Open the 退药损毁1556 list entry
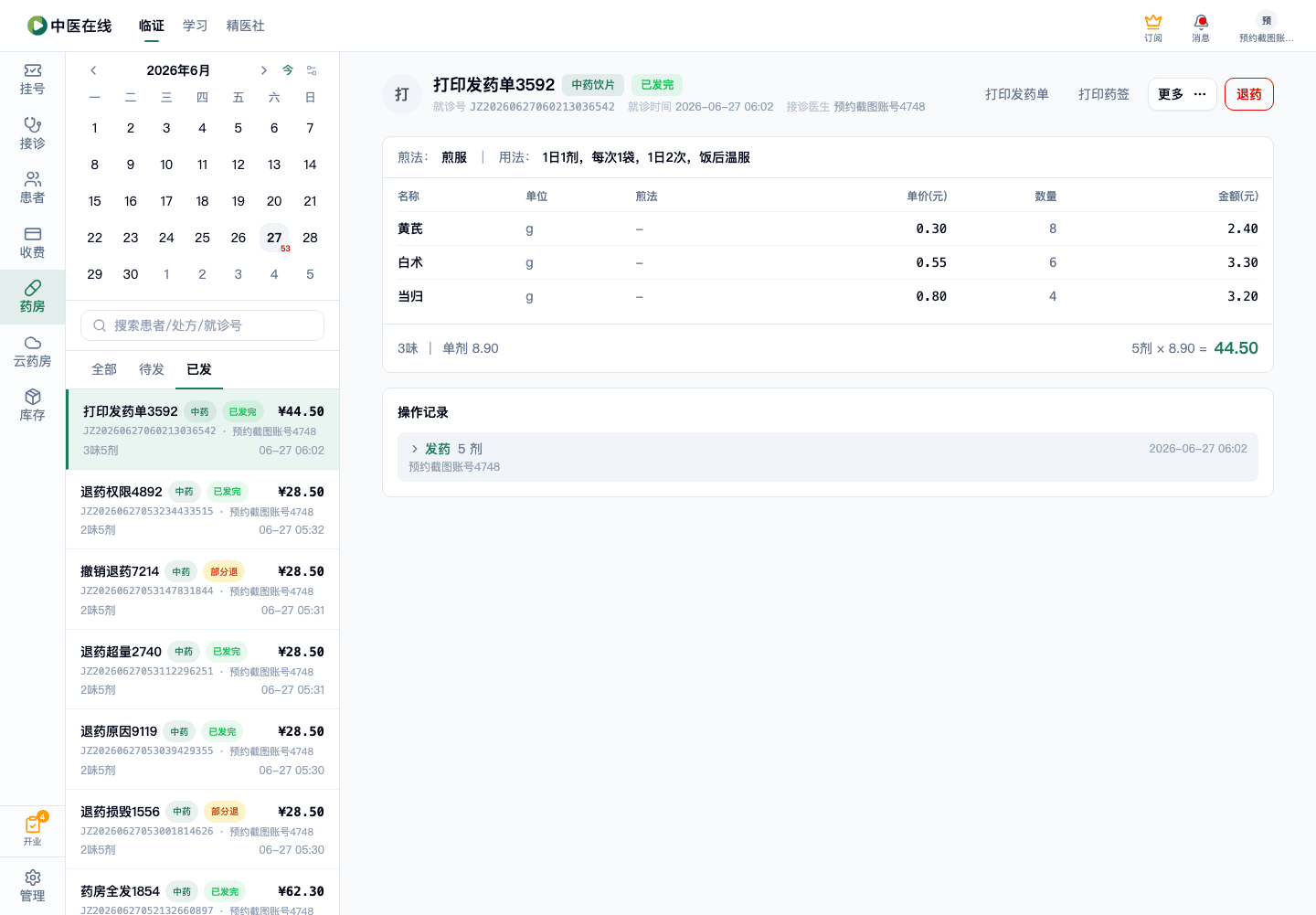The height and width of the screenshot is (915, 1316). pyautogui.click(x=203, y=829)
